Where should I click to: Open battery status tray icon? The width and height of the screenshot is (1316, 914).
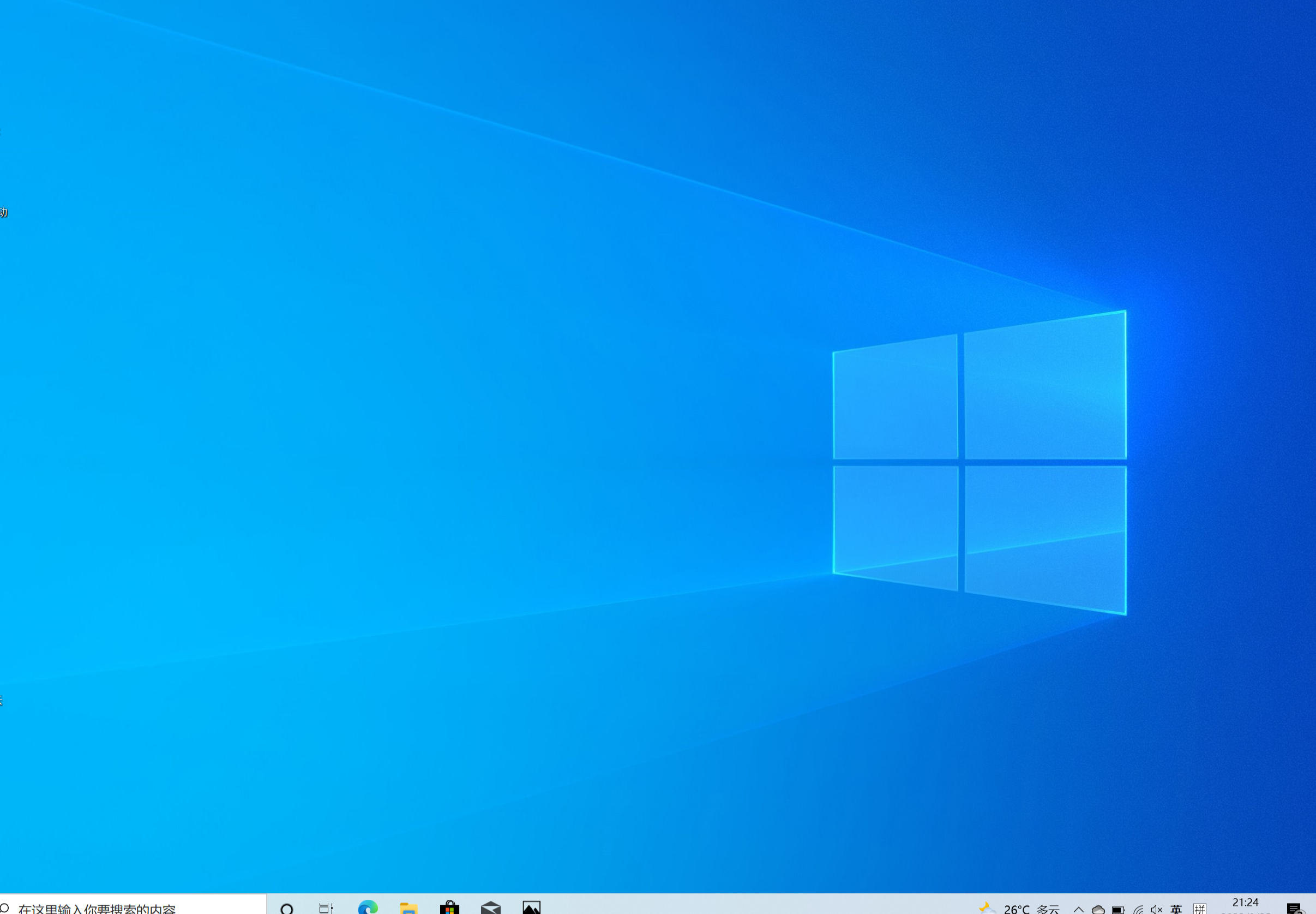1118,909
